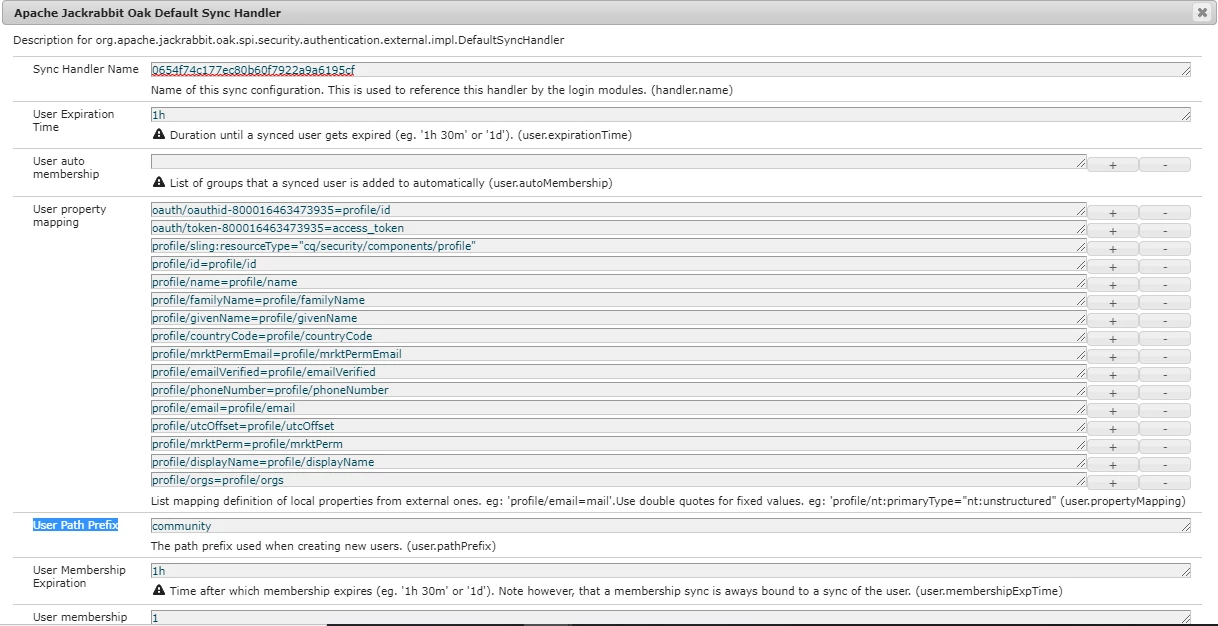Remove the oauth/oauthid mapping row
Screen dimensions: 1218x626
tap(1165, 213)
